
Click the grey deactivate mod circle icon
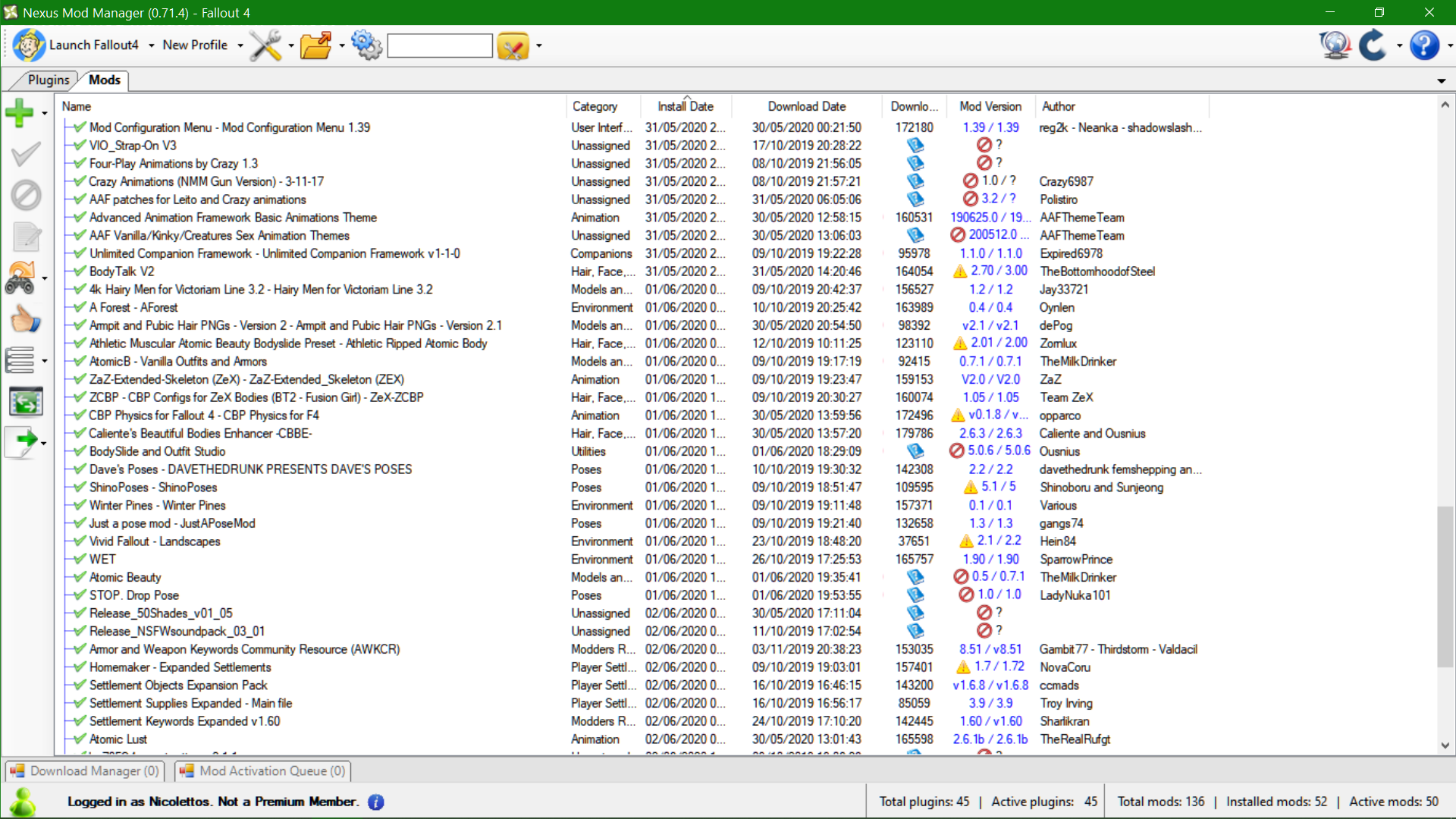(26, 196)
